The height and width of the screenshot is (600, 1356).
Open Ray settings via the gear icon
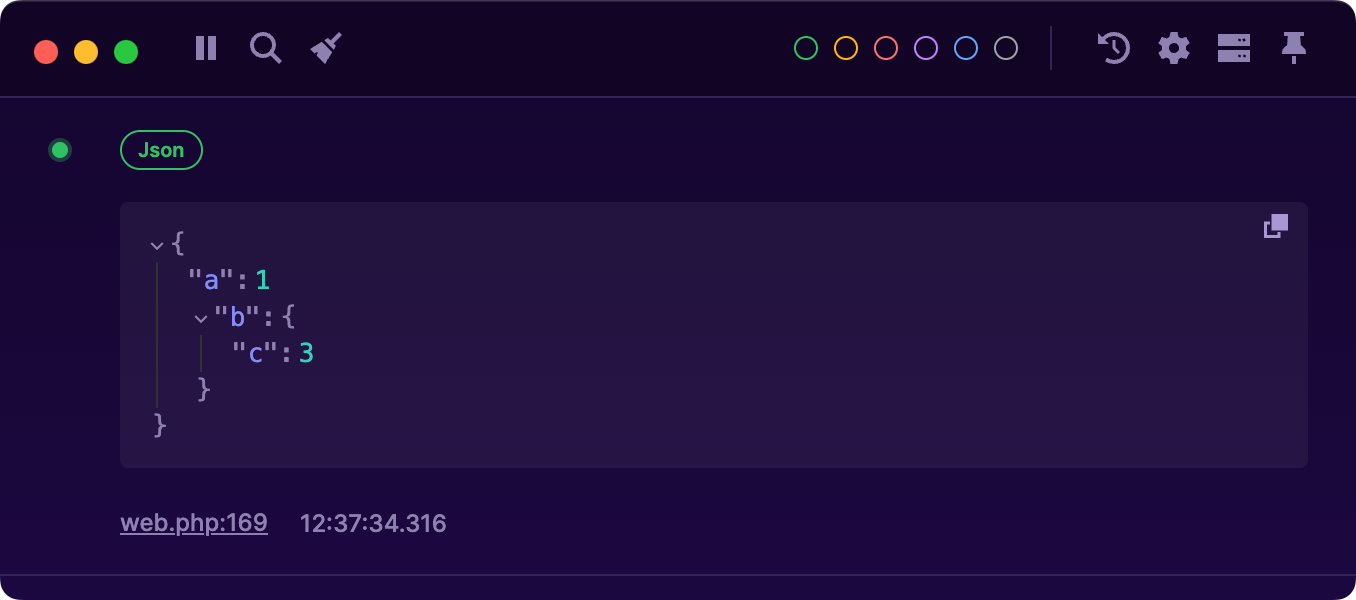pyautogui.click(x=1173, y=48)
